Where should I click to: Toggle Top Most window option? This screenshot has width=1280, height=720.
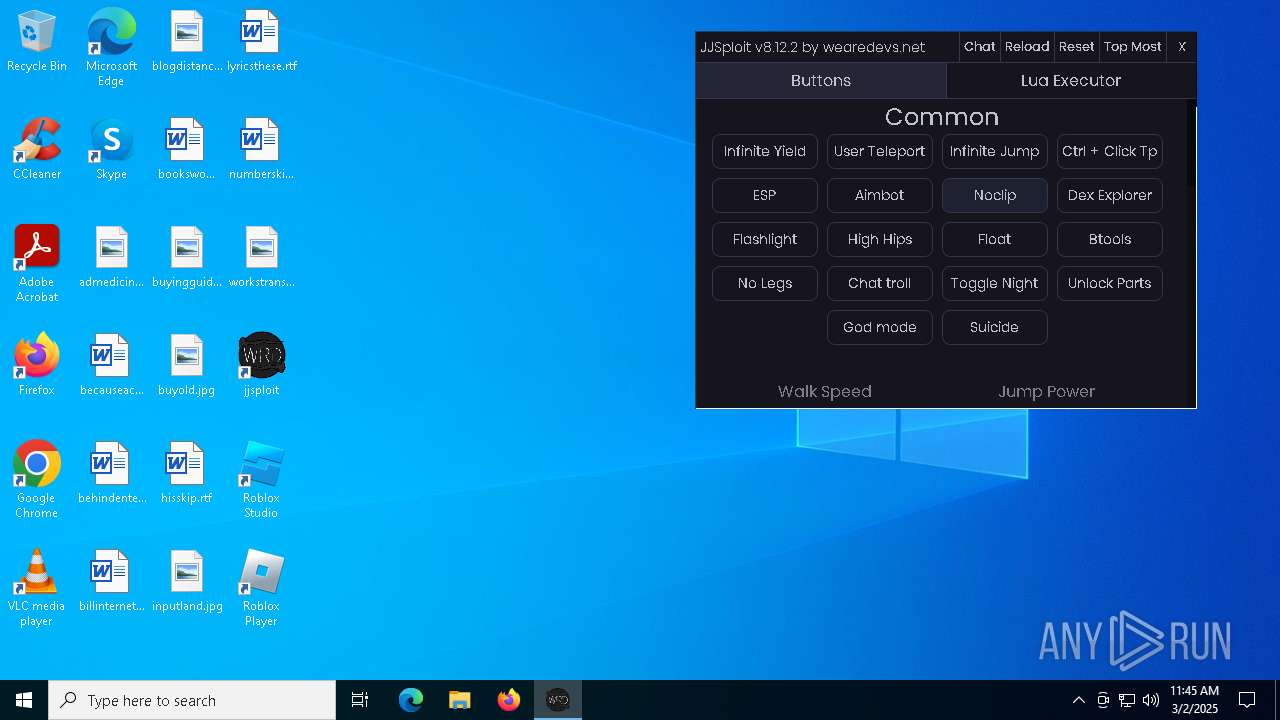(x=1132, y=47)
